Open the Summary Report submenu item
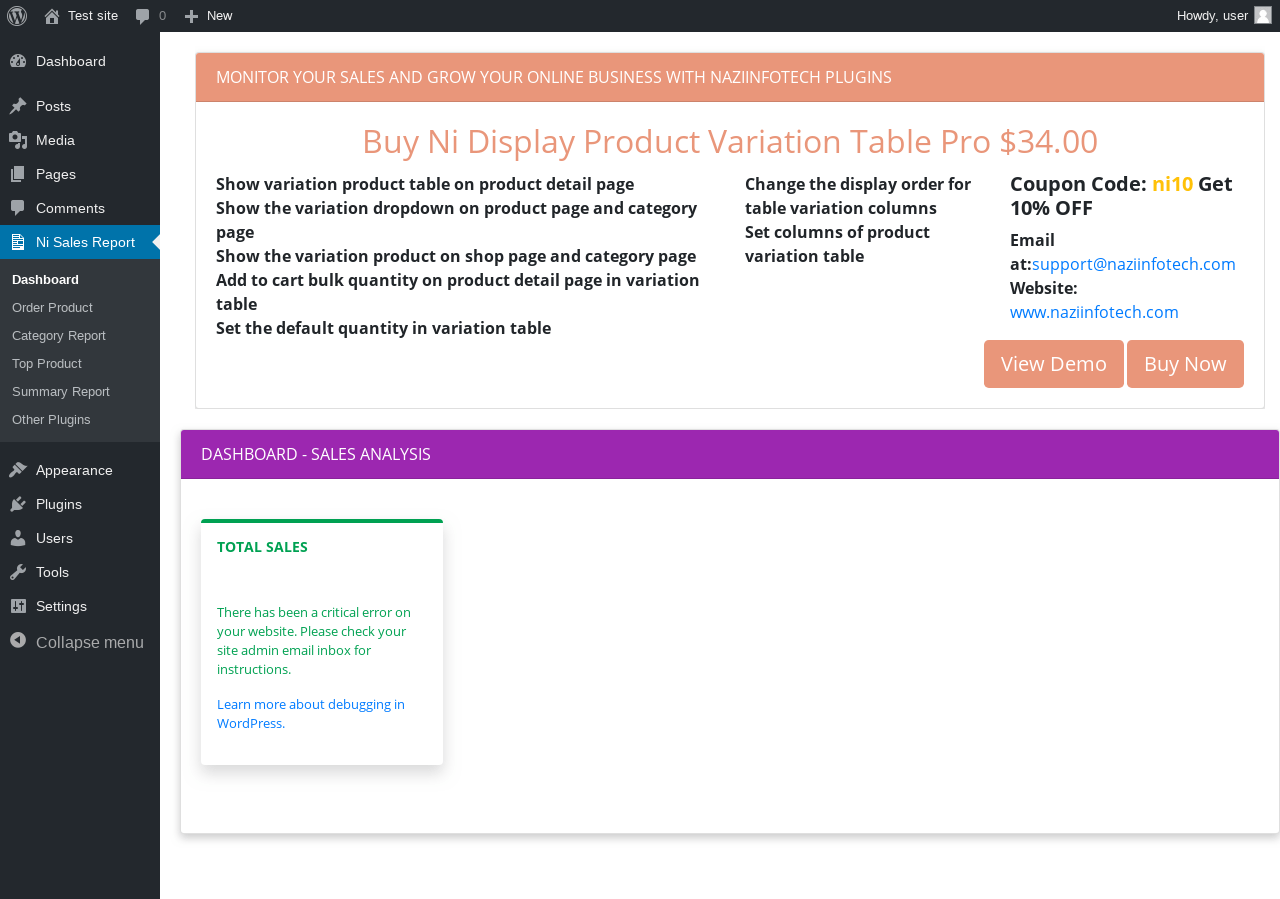 [80, 391]
